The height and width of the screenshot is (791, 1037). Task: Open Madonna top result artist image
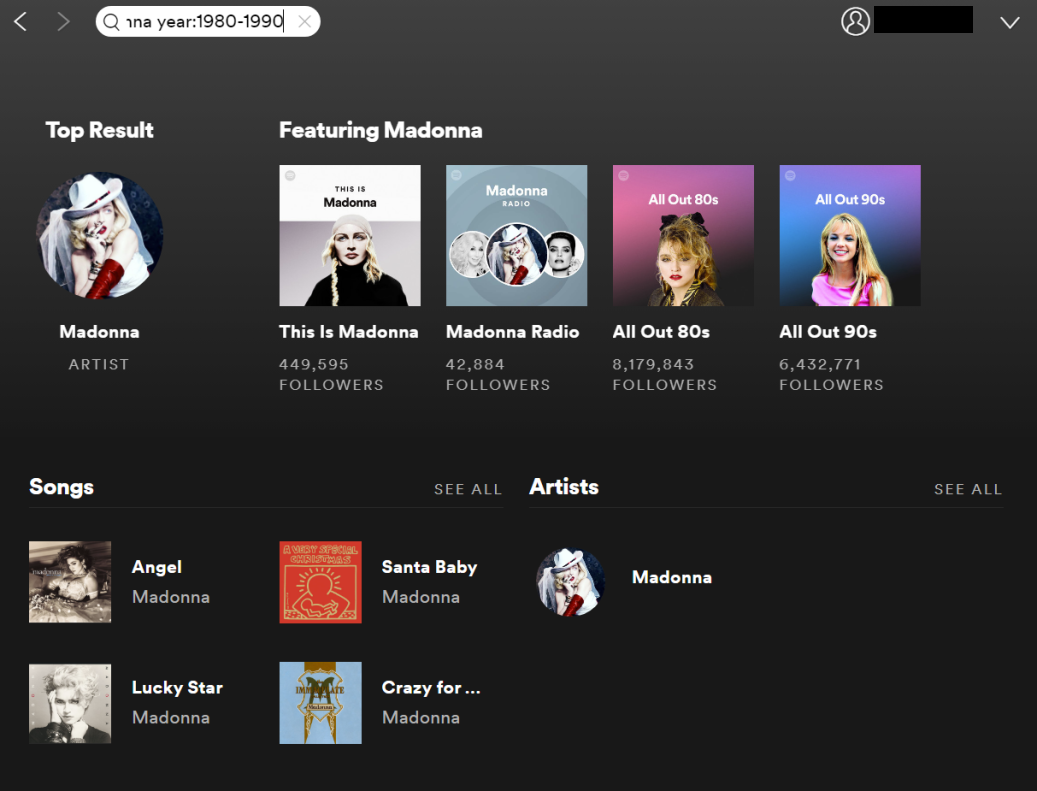pos(99,235)
